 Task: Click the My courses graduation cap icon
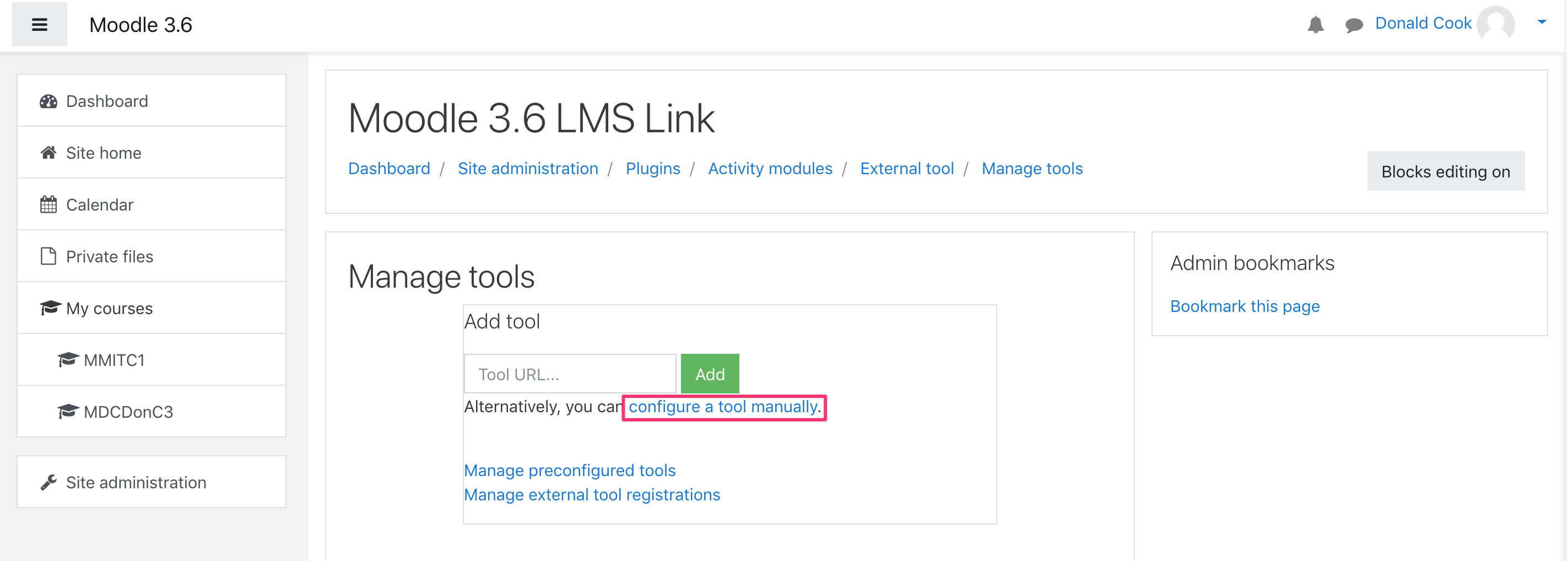[51, 308]
